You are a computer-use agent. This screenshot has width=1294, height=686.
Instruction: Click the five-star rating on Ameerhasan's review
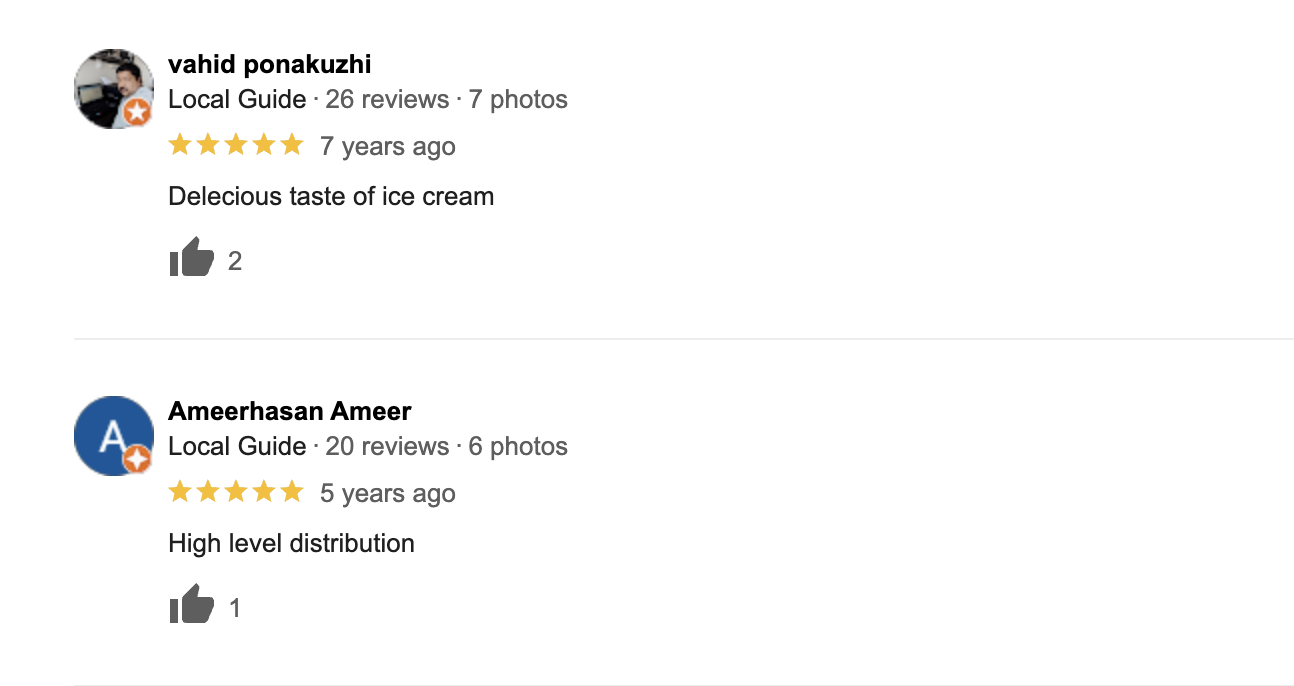pyautogui.click(x=235, y=492)
